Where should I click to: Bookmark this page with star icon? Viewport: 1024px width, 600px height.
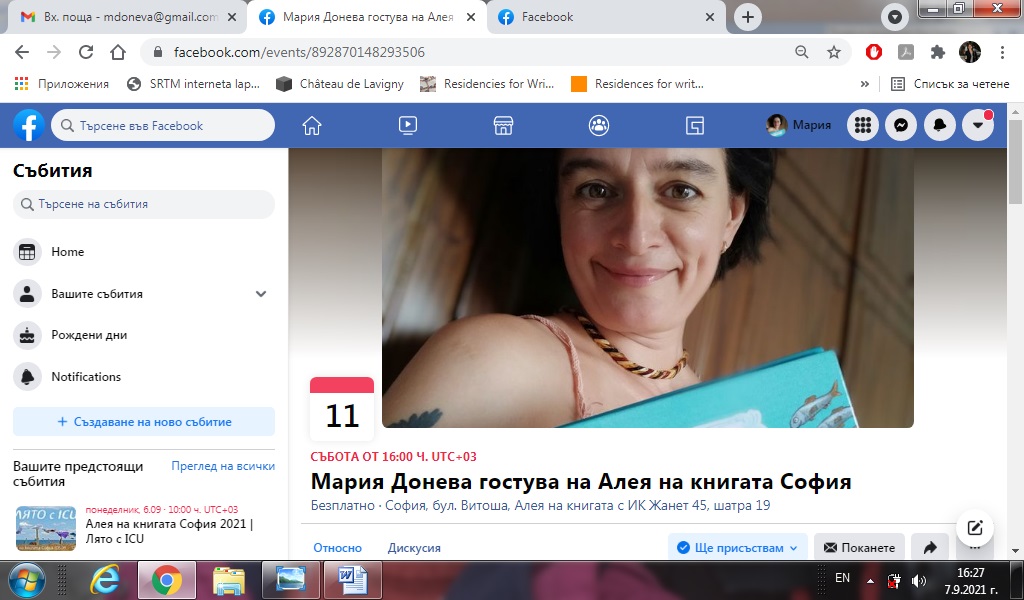[834, 52]
